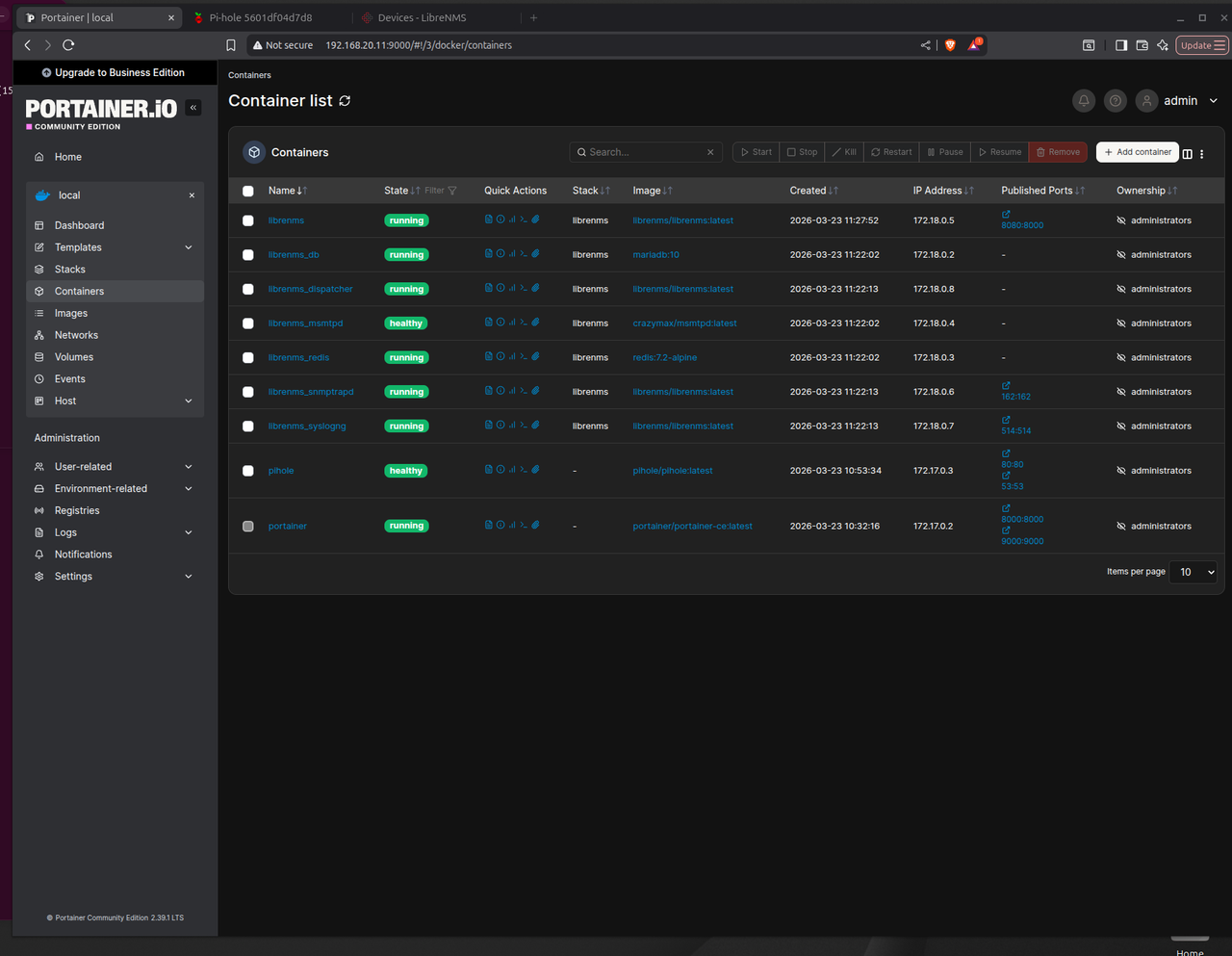Open inspect quick action for librenms_msmtpd row
Image resolution: width=1232 pixels, height=956 pixels.
tap(500, 322)
